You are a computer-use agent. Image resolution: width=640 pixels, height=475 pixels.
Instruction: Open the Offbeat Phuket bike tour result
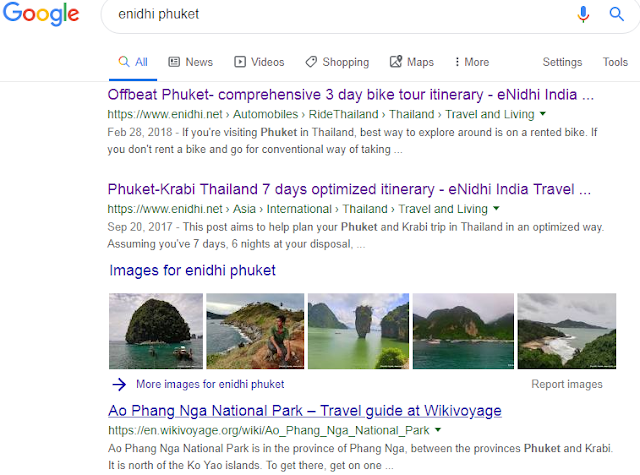[351, 95]
